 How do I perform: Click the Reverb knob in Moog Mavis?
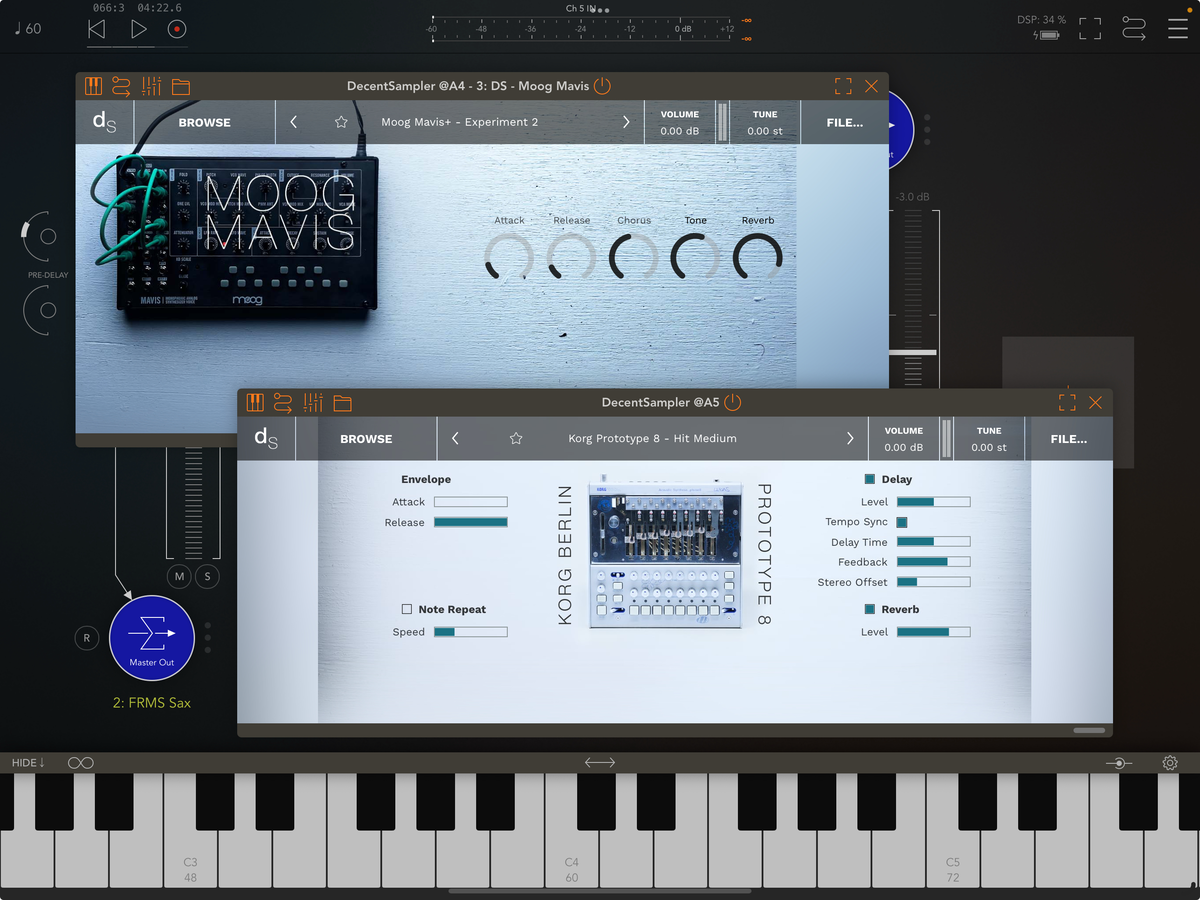[x=758, y=257]
